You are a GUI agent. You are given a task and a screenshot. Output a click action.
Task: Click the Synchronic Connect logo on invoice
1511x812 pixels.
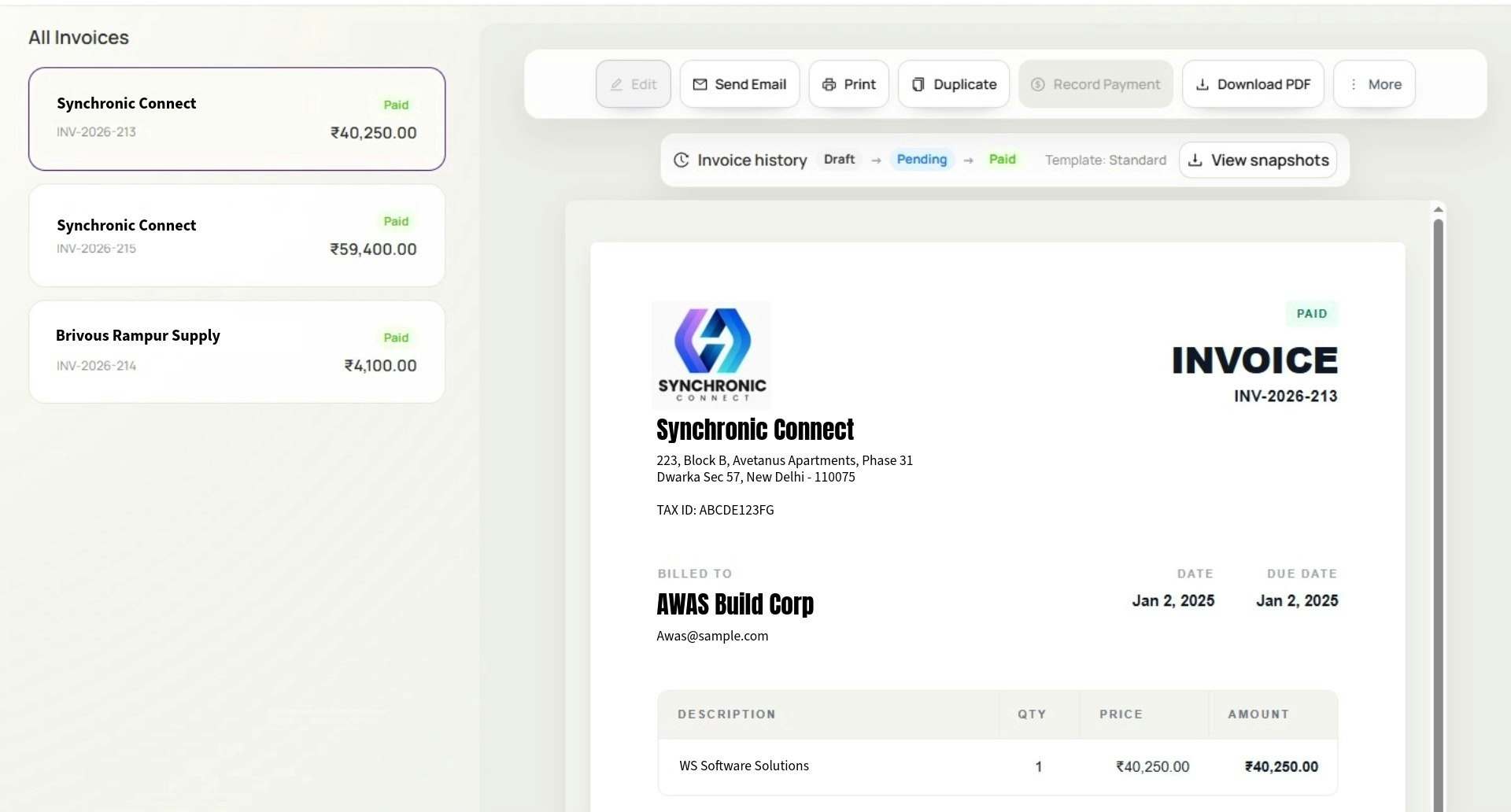click(x=711, y=355)
